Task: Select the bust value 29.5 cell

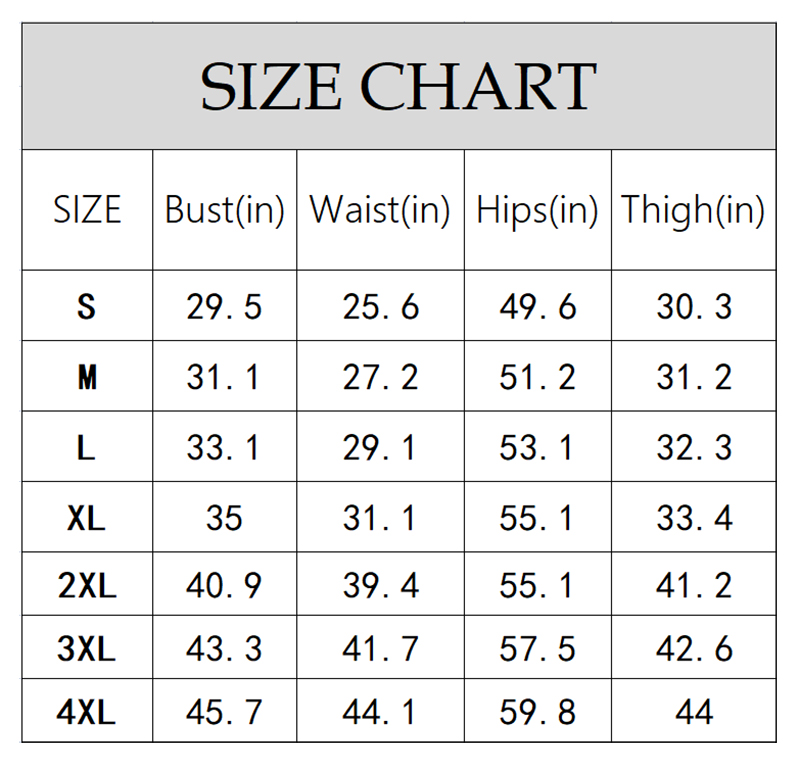Action: point(224,306)
